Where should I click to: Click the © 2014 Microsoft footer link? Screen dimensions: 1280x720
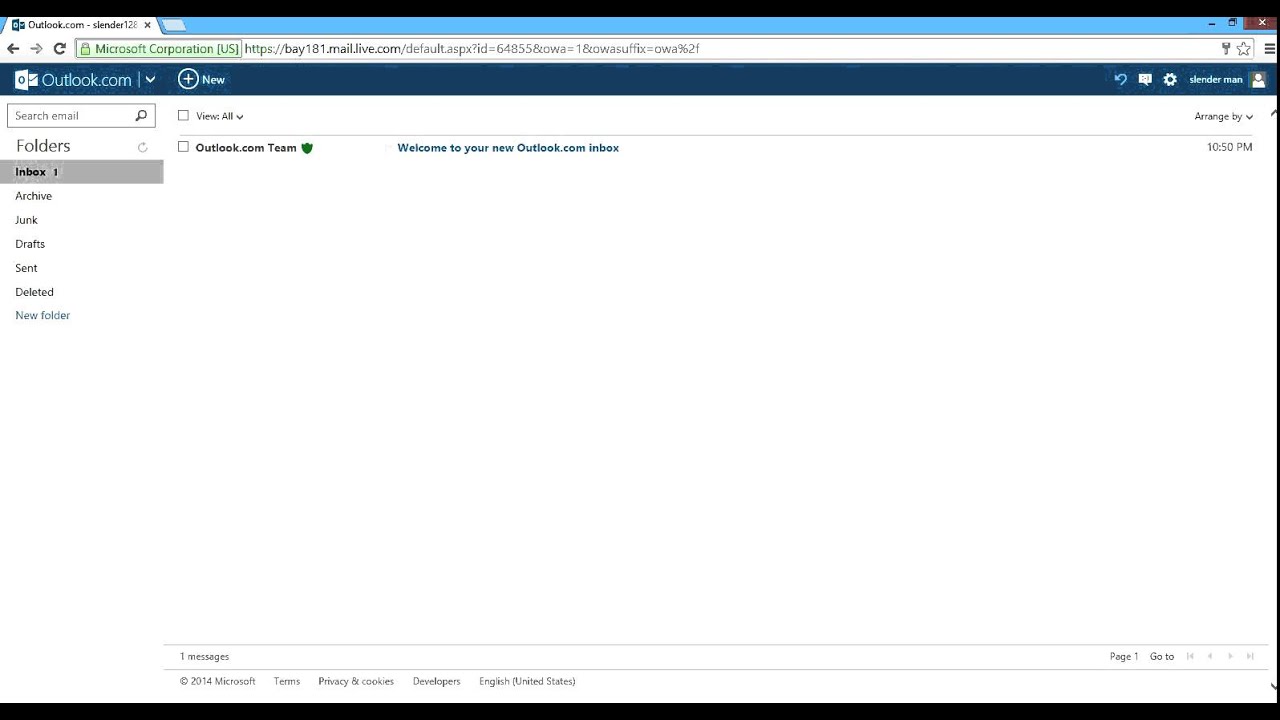[217, 681]
